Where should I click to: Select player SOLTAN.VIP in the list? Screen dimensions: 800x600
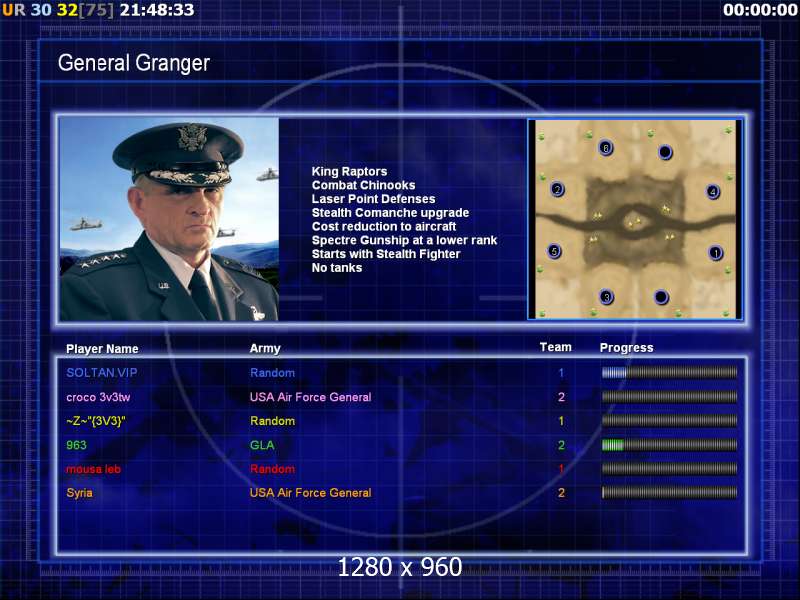[x=102, y=372]
